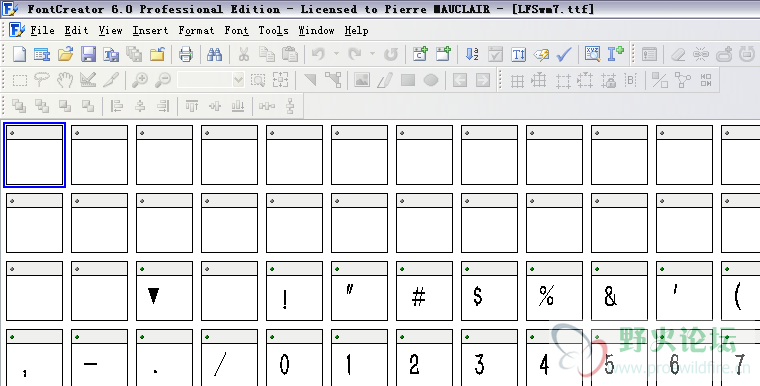Select the exclamation mark glyph cell
760x386 pixels.
(294, 291)
